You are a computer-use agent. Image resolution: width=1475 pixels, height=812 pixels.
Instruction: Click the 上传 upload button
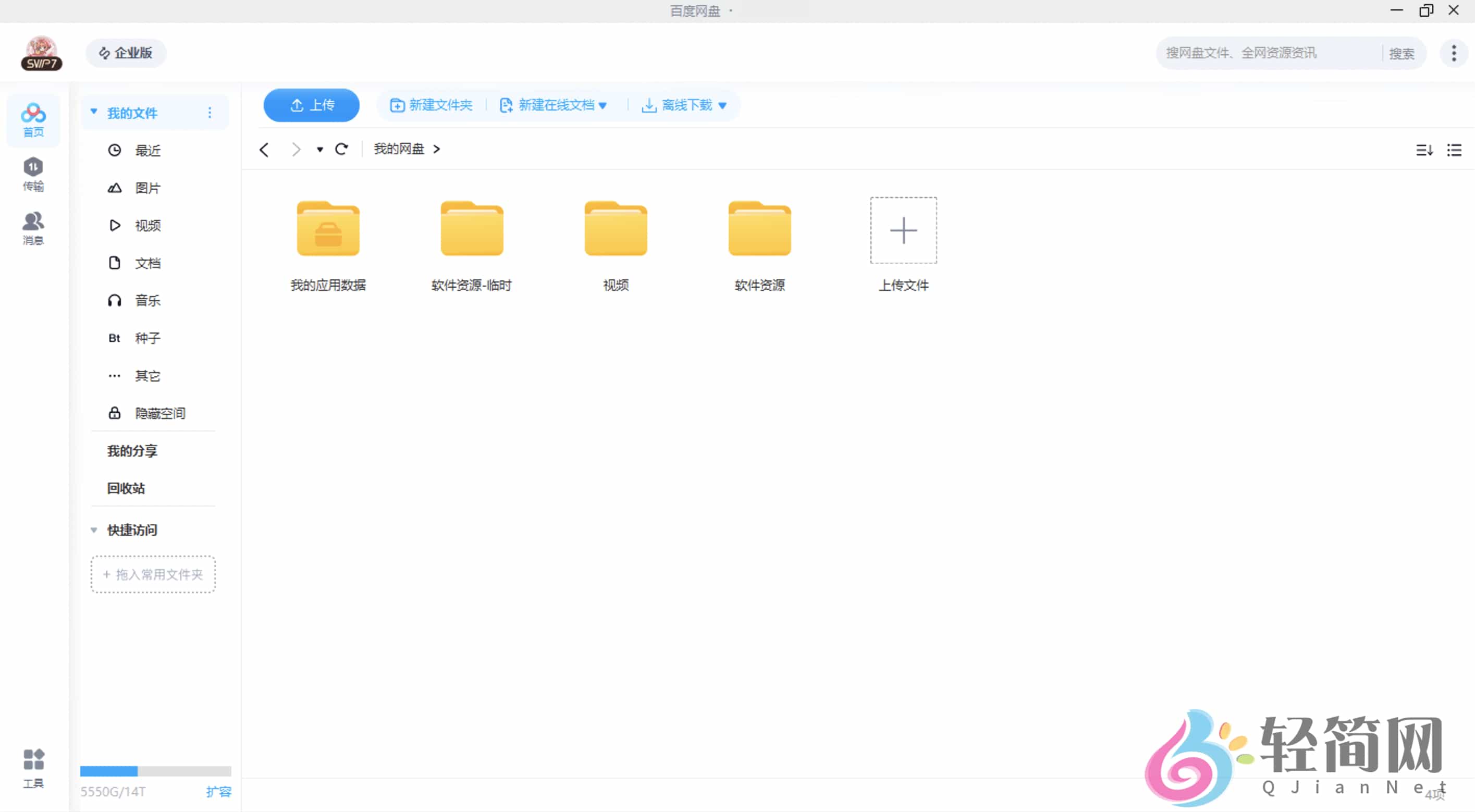click(x=311, y=105)
